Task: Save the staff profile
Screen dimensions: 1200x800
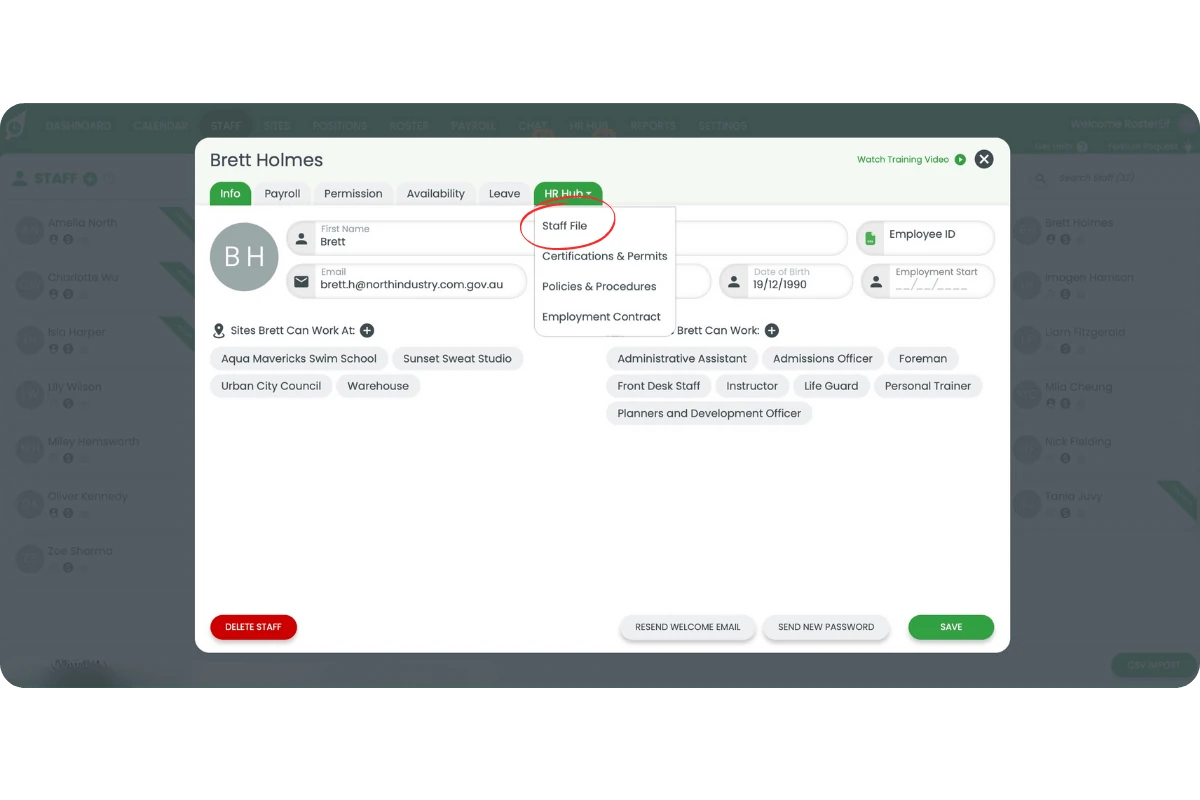Action: tap(951, 627)
